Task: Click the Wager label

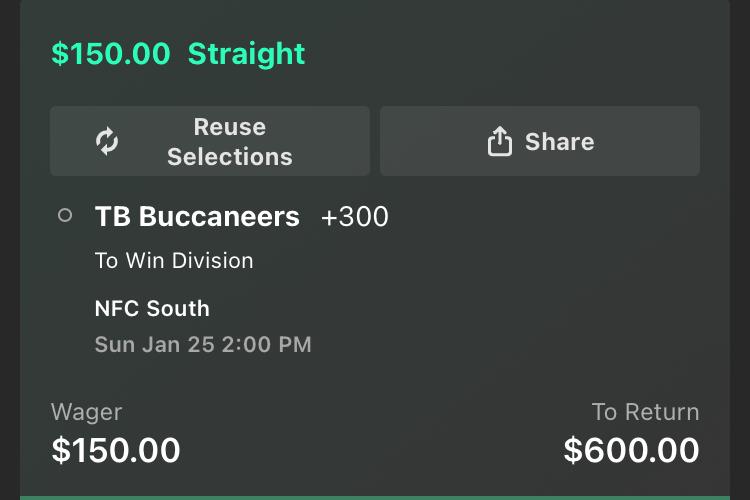Action: 86,412
